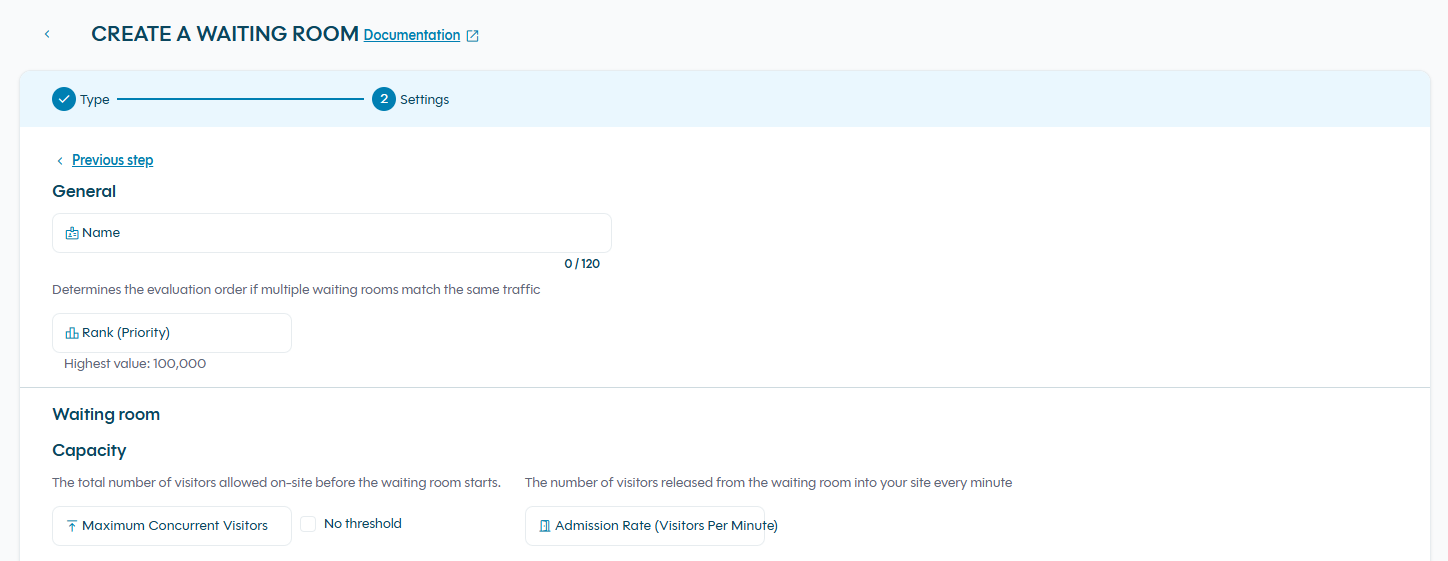
Task: Click the up-arrow icon in Maximum Concurrent Visitors
Action: pyautogui.click(x=72, y=526)
